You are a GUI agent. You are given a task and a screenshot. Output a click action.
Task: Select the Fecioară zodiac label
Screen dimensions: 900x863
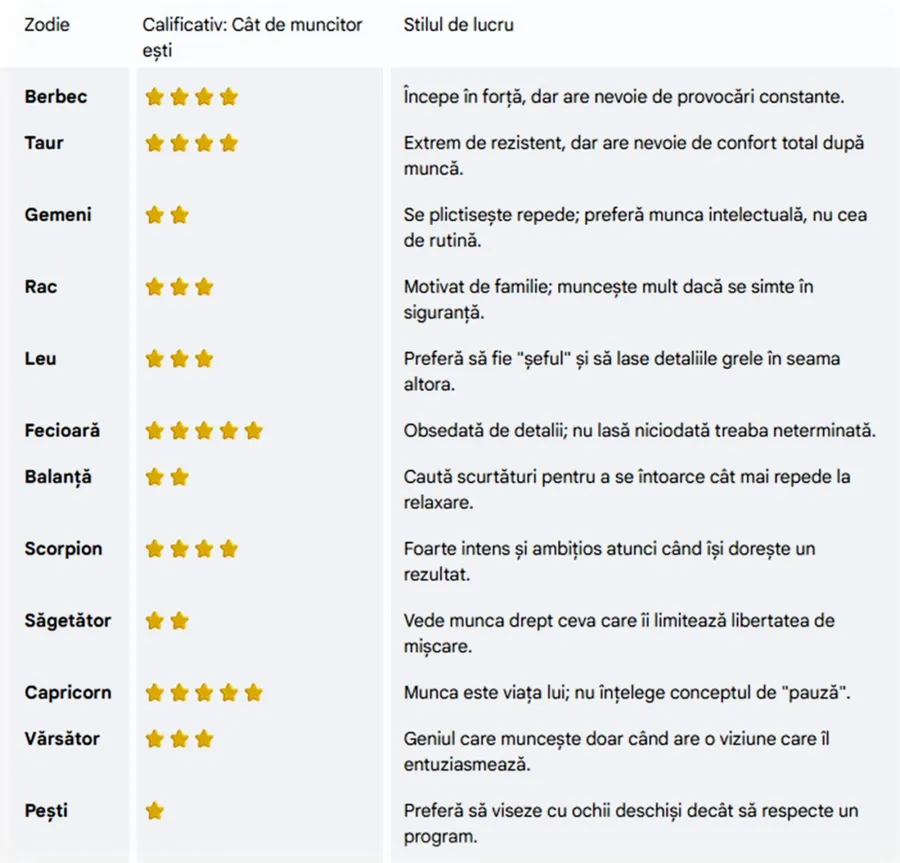(63, 431)
